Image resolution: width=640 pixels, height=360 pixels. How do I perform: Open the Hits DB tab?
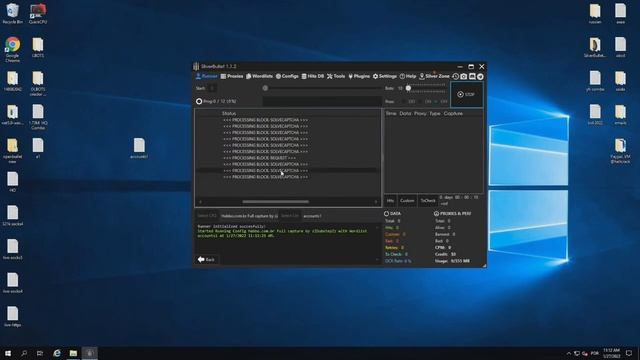[x=313, y=76]
